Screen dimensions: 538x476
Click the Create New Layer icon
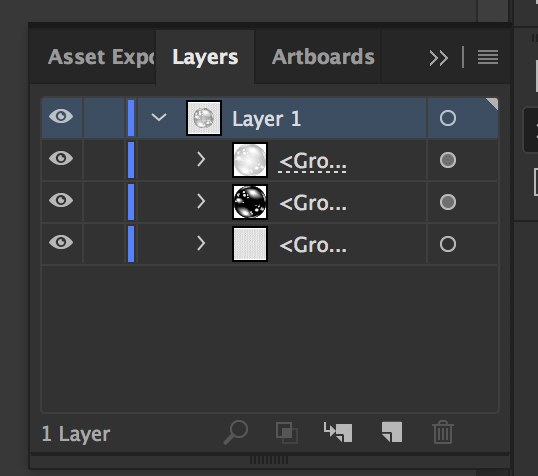(x=392, y=432)
